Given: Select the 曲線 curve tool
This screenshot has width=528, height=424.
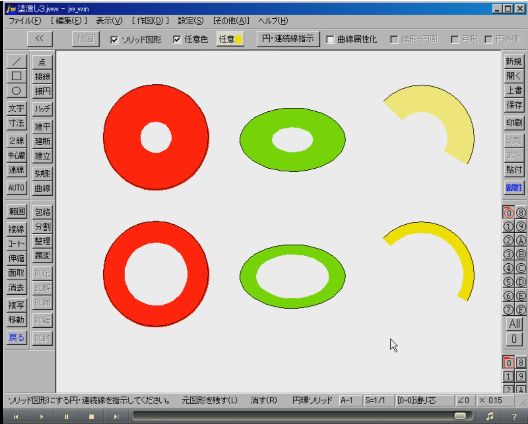Looking at the screenshot, I should (42, 188).
